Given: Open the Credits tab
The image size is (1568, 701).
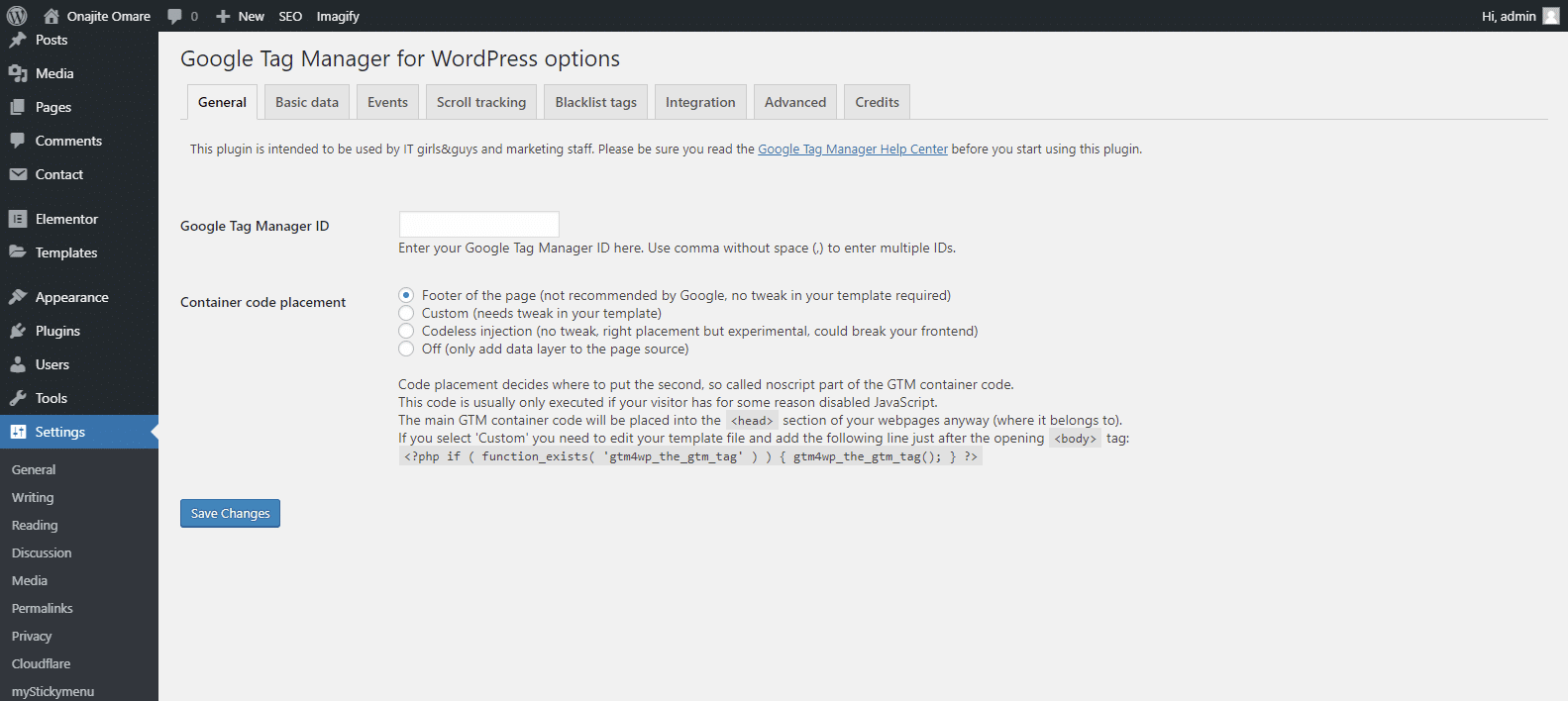Looking at the screenshot, I should (878, 102).
